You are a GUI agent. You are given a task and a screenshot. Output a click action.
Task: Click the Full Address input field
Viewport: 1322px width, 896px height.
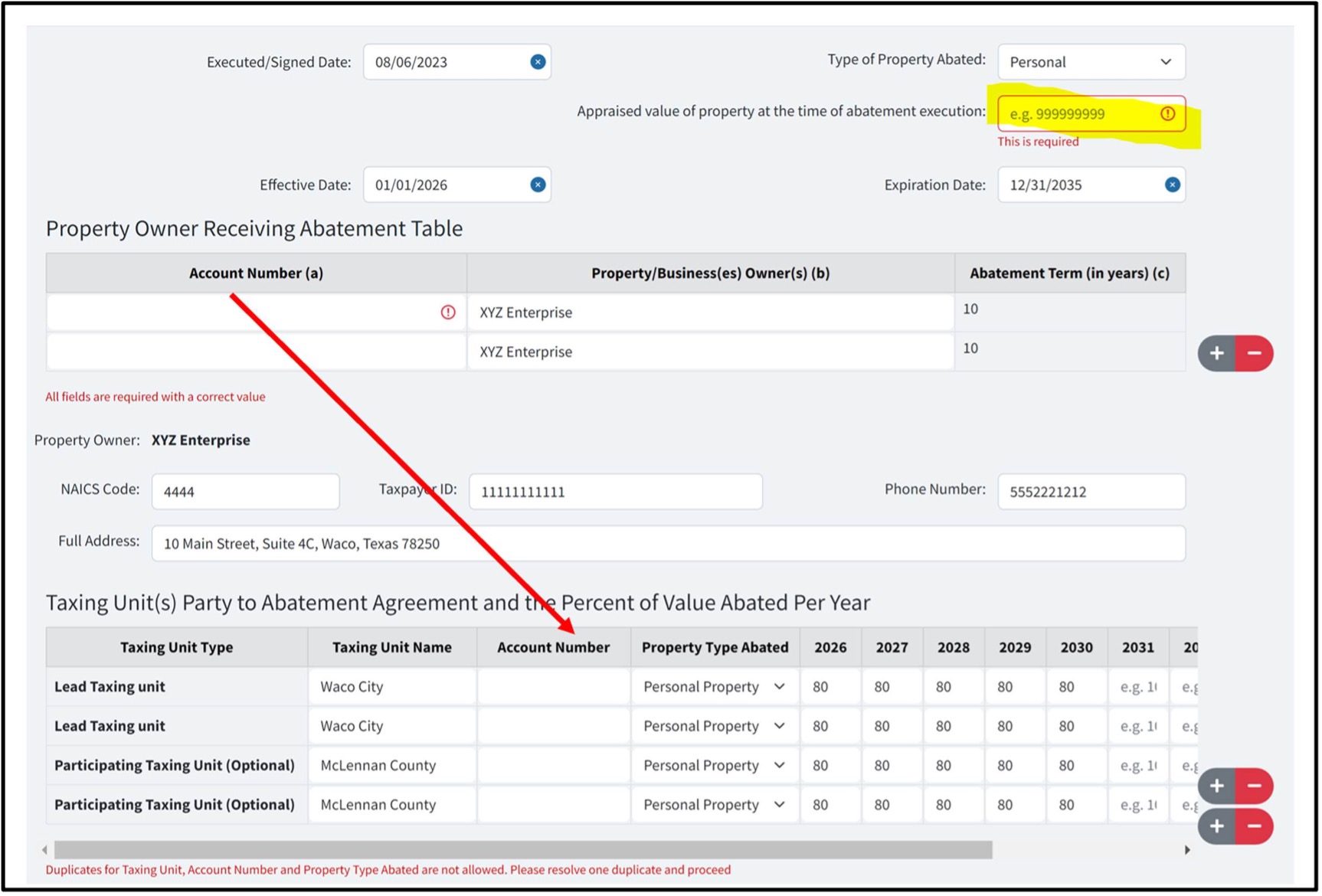[668, 544]
